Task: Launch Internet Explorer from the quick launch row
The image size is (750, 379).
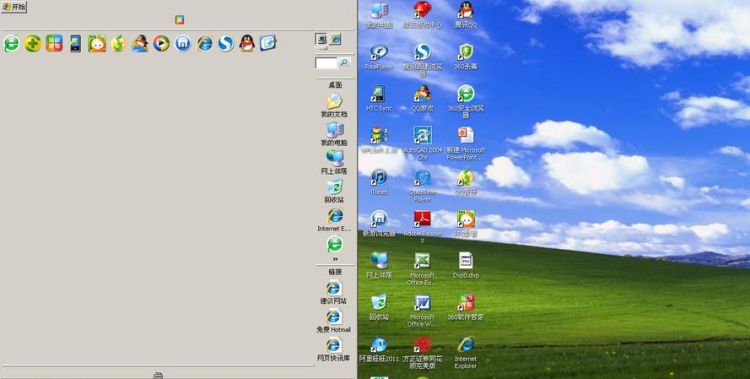Action: pyautogui.click(x=204, y=44)
